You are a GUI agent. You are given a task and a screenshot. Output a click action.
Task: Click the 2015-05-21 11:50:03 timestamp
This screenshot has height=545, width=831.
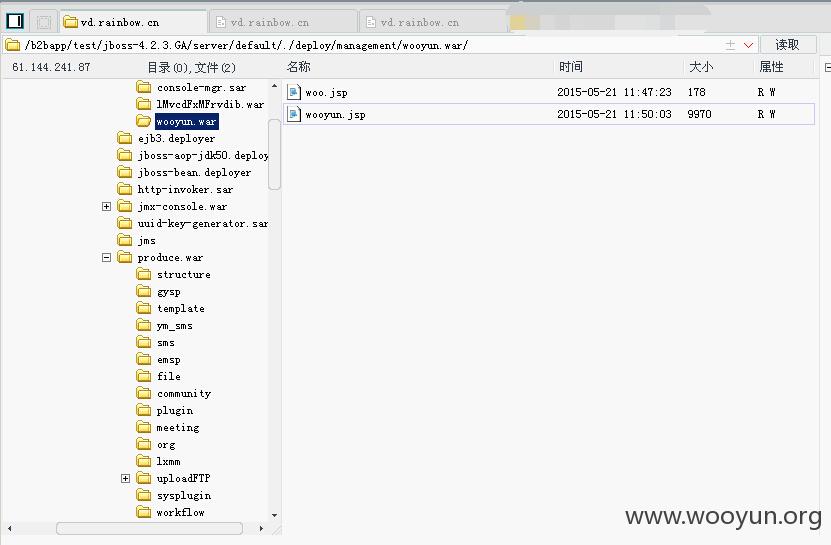(x=614, y=114)
